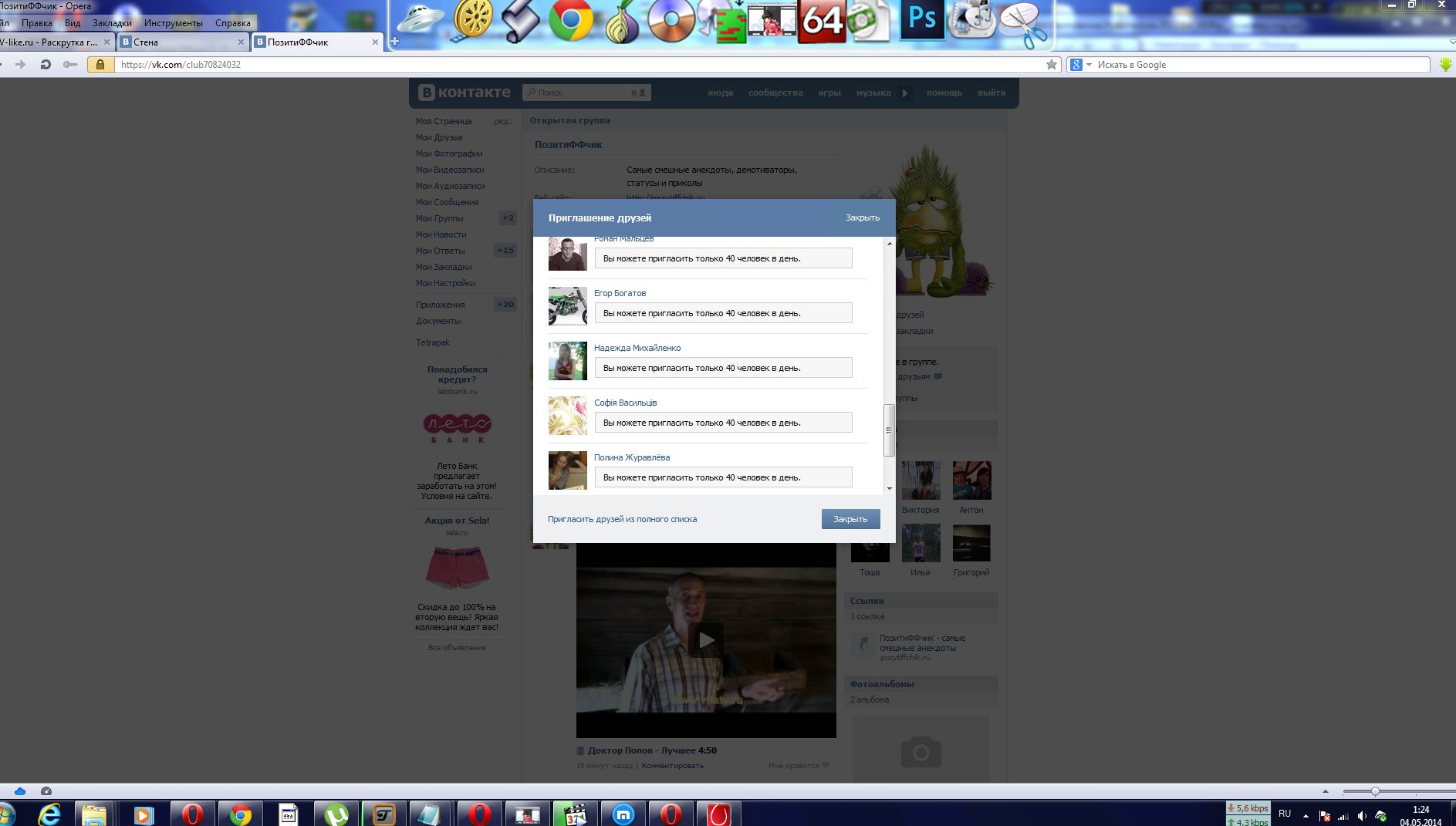Open the search engine dropdown arrow
Image resolution: width=1456 pixels, height=826 pixels.
tap(1089, 65)
